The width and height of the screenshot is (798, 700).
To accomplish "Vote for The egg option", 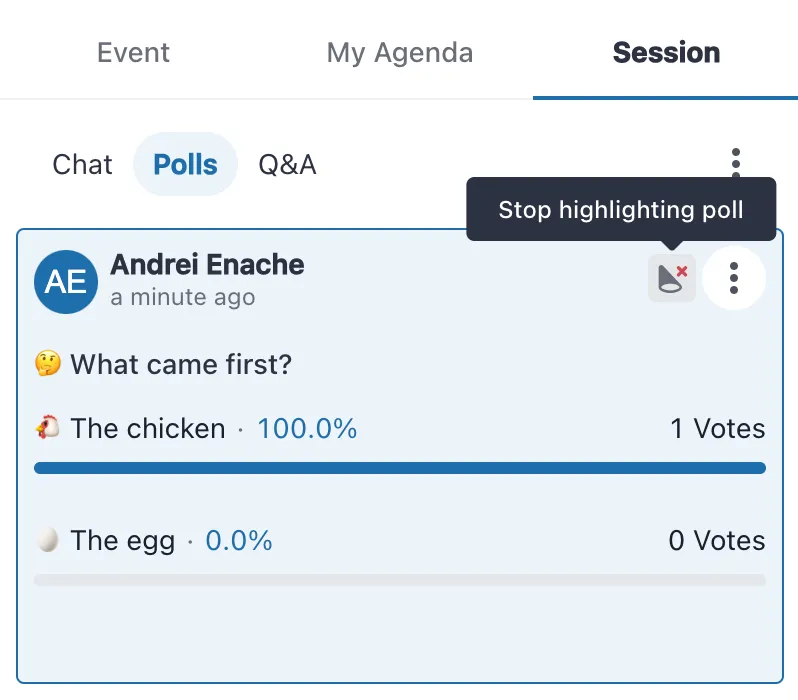I will click(x=122, y=541).
